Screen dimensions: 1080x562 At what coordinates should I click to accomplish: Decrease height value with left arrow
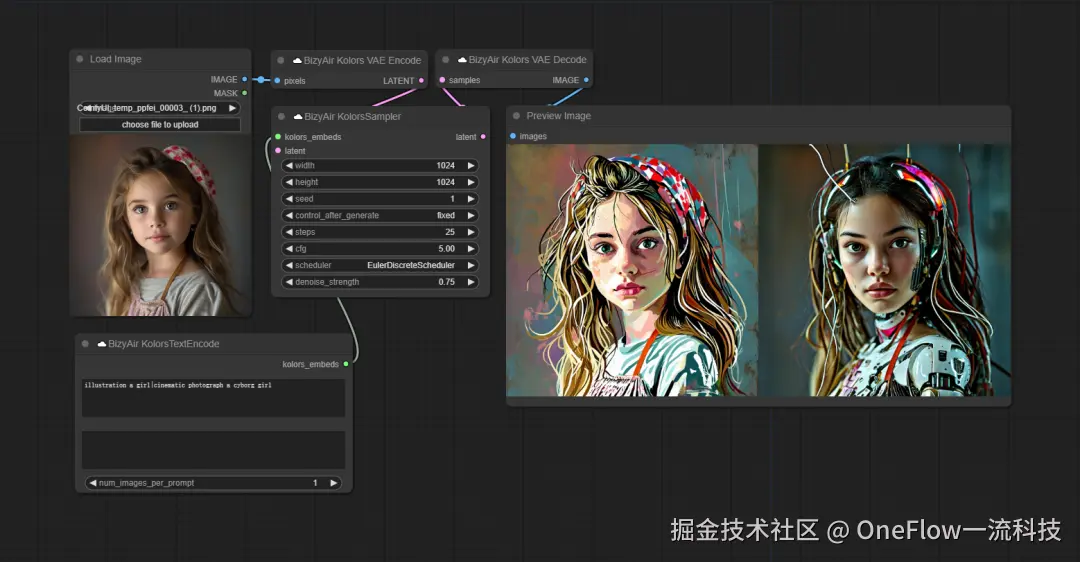[x=289, y=182]
